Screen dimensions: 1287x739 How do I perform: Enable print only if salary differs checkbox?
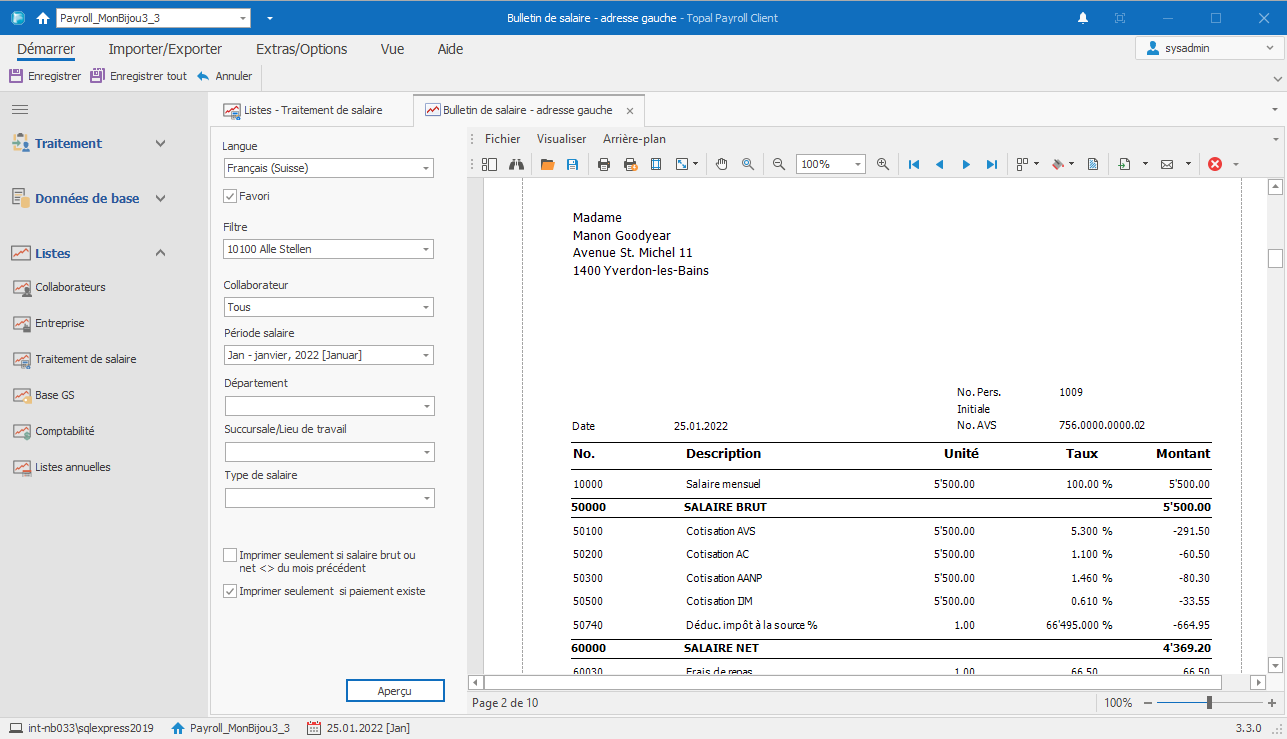pyautogui.click(x=230, y=555)
